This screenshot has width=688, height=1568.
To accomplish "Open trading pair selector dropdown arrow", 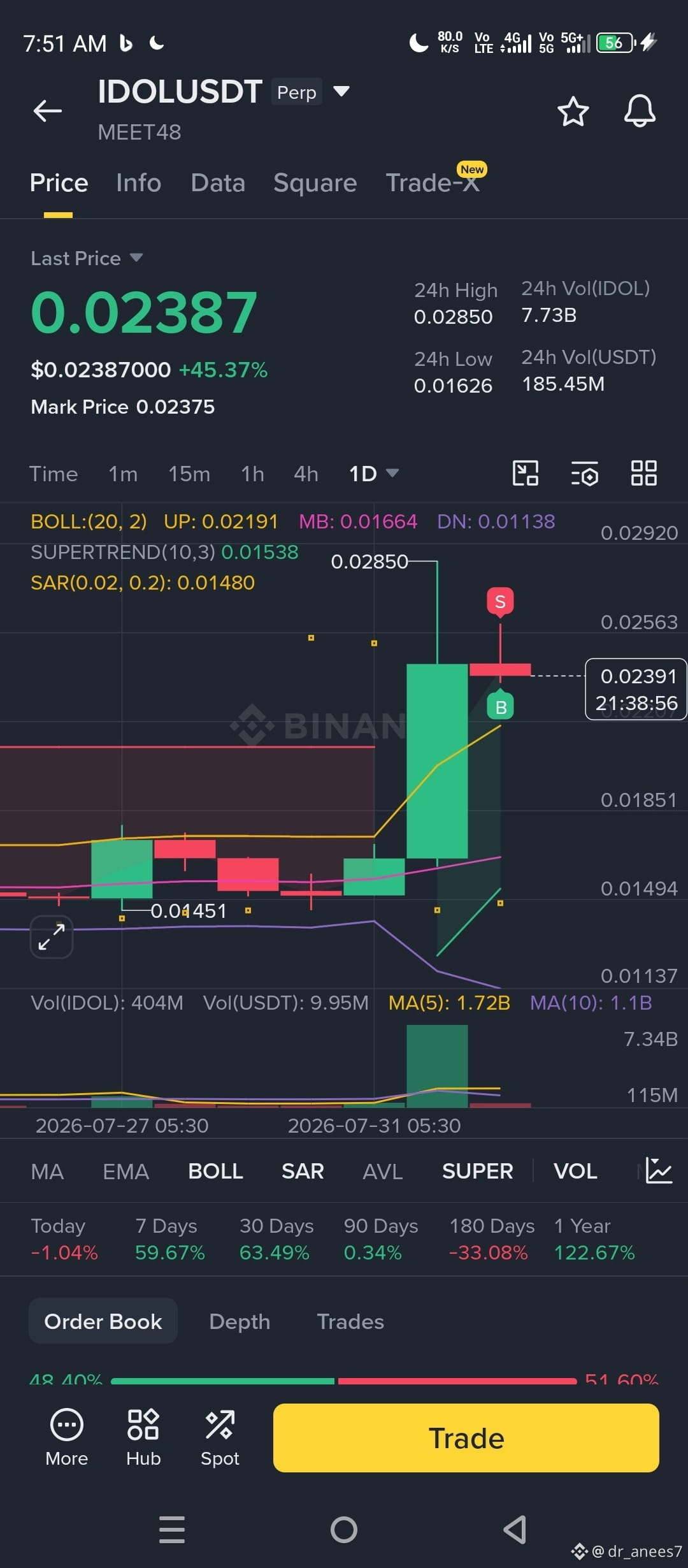I will point(341,91).
